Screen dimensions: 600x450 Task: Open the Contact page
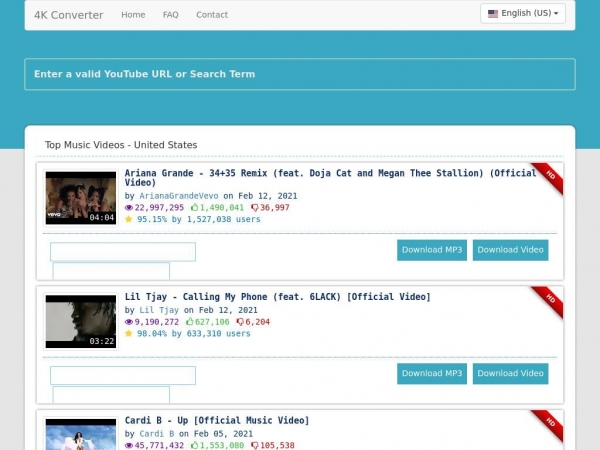tap(212, 15)
